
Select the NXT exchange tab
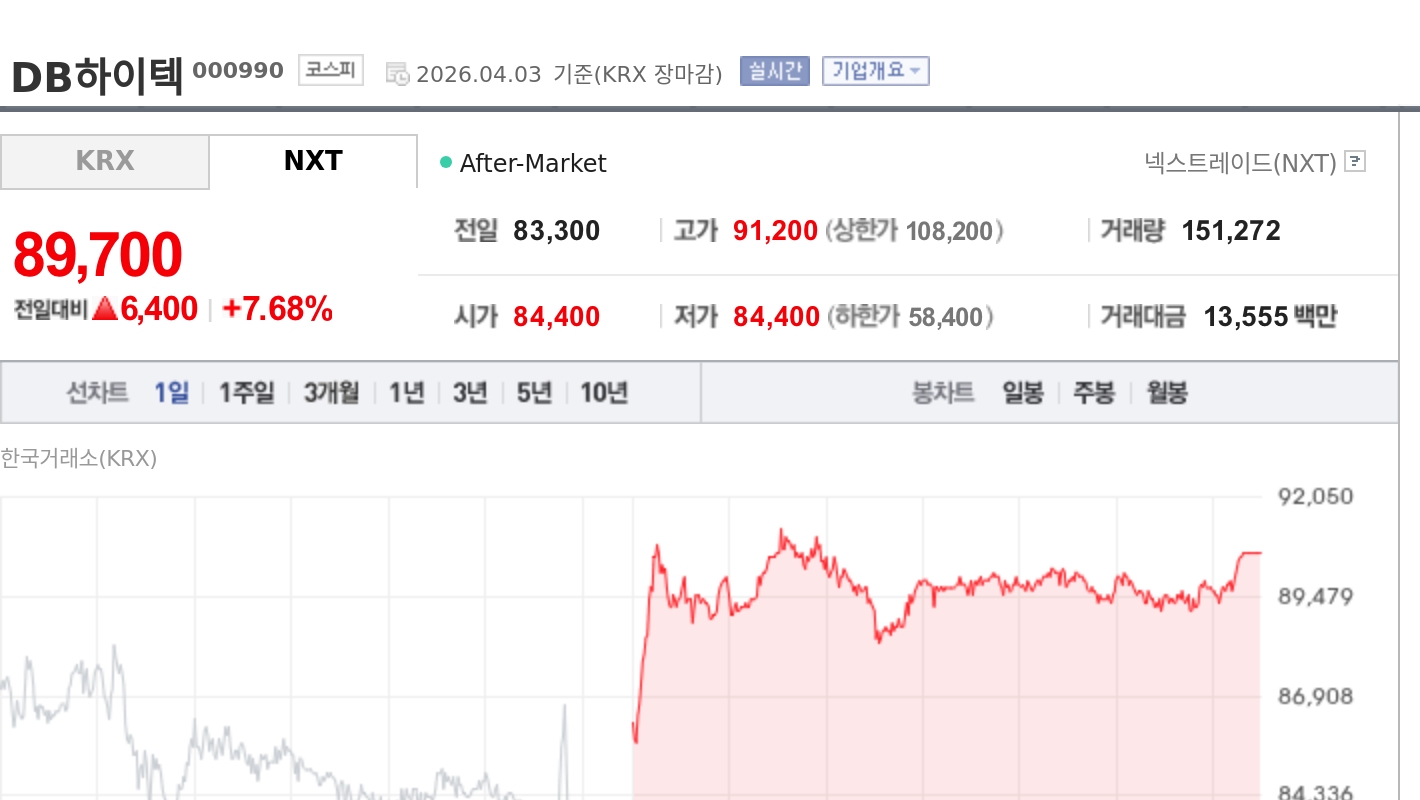pos(311,161)
